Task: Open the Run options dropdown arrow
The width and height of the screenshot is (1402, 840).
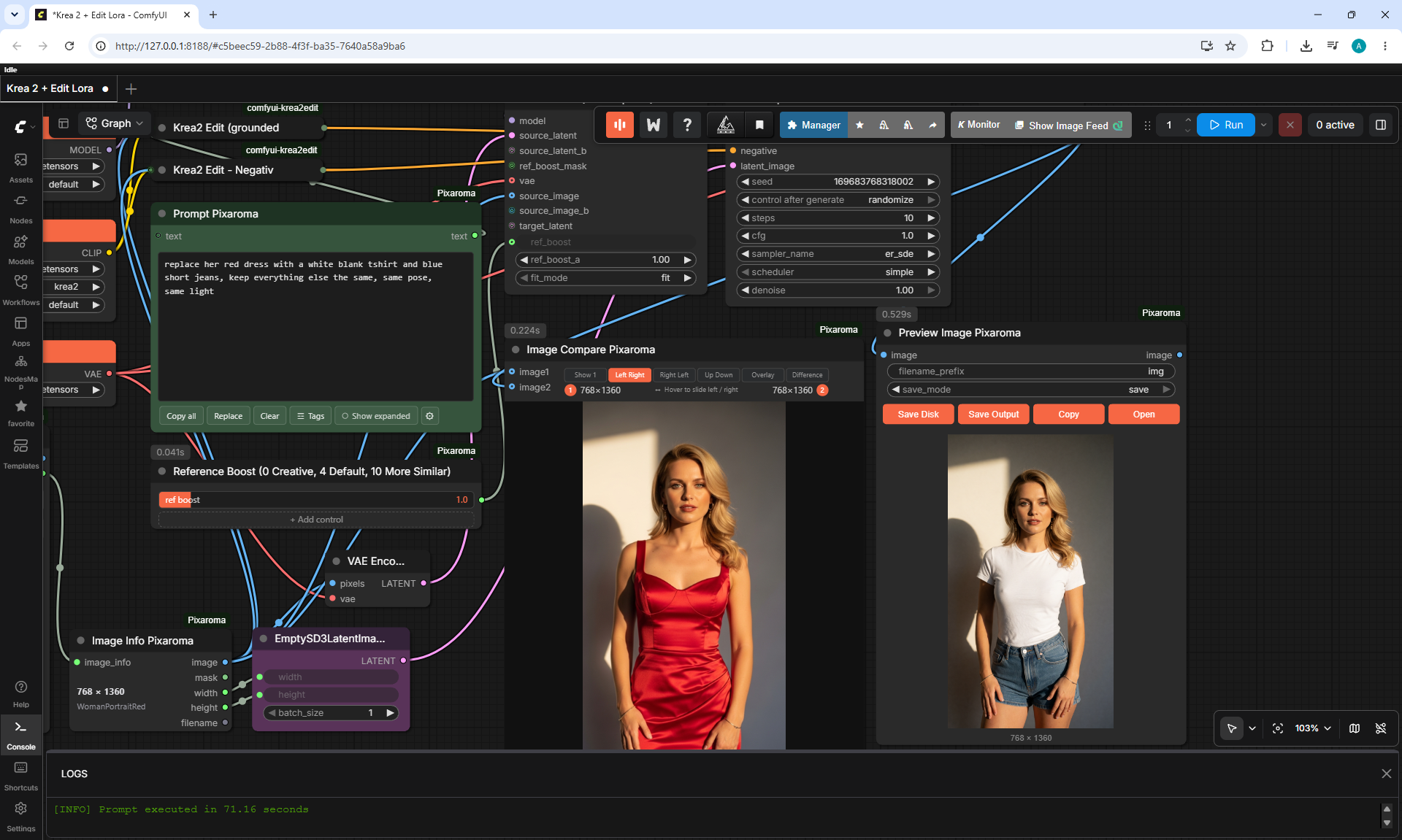Action: click(1264, 125)
